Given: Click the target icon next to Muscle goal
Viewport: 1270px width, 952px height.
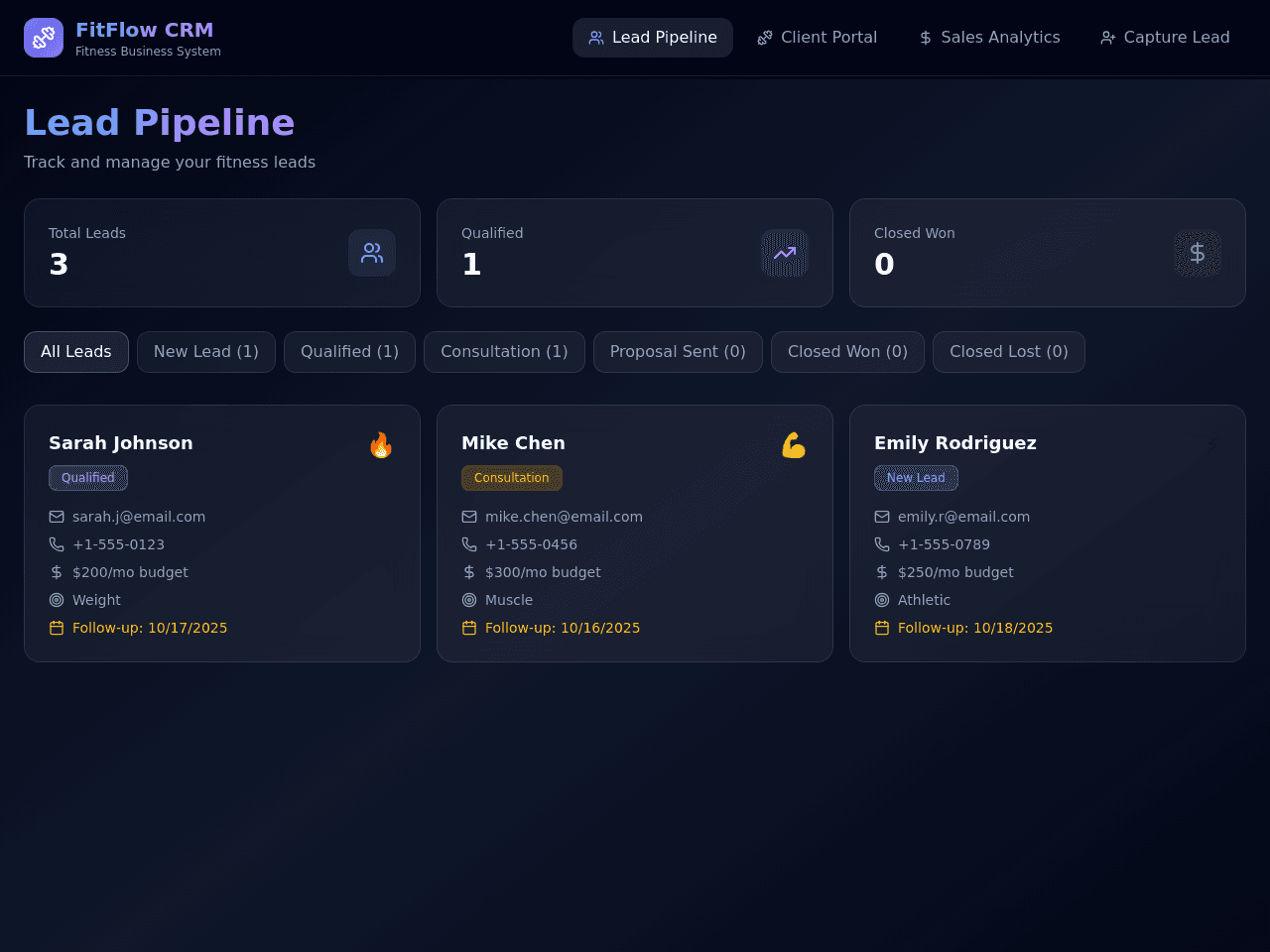Looking at the screenshot, I should pyautogui.click(x=469, y=600).
